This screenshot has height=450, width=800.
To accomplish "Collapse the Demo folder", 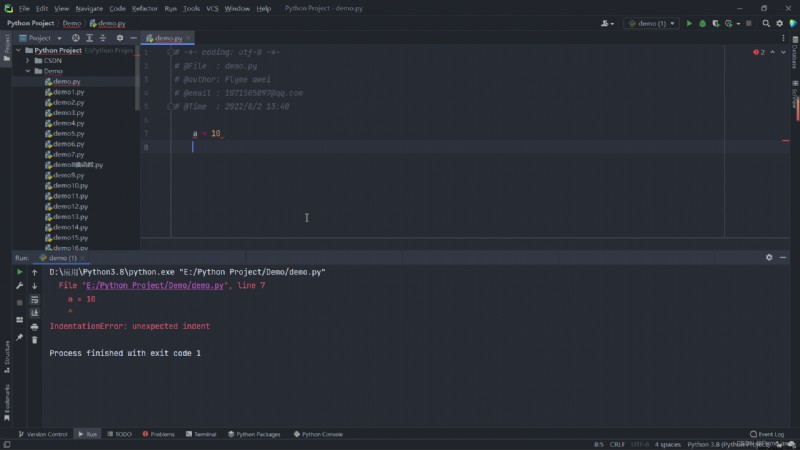I will click(x=28, y=71).
